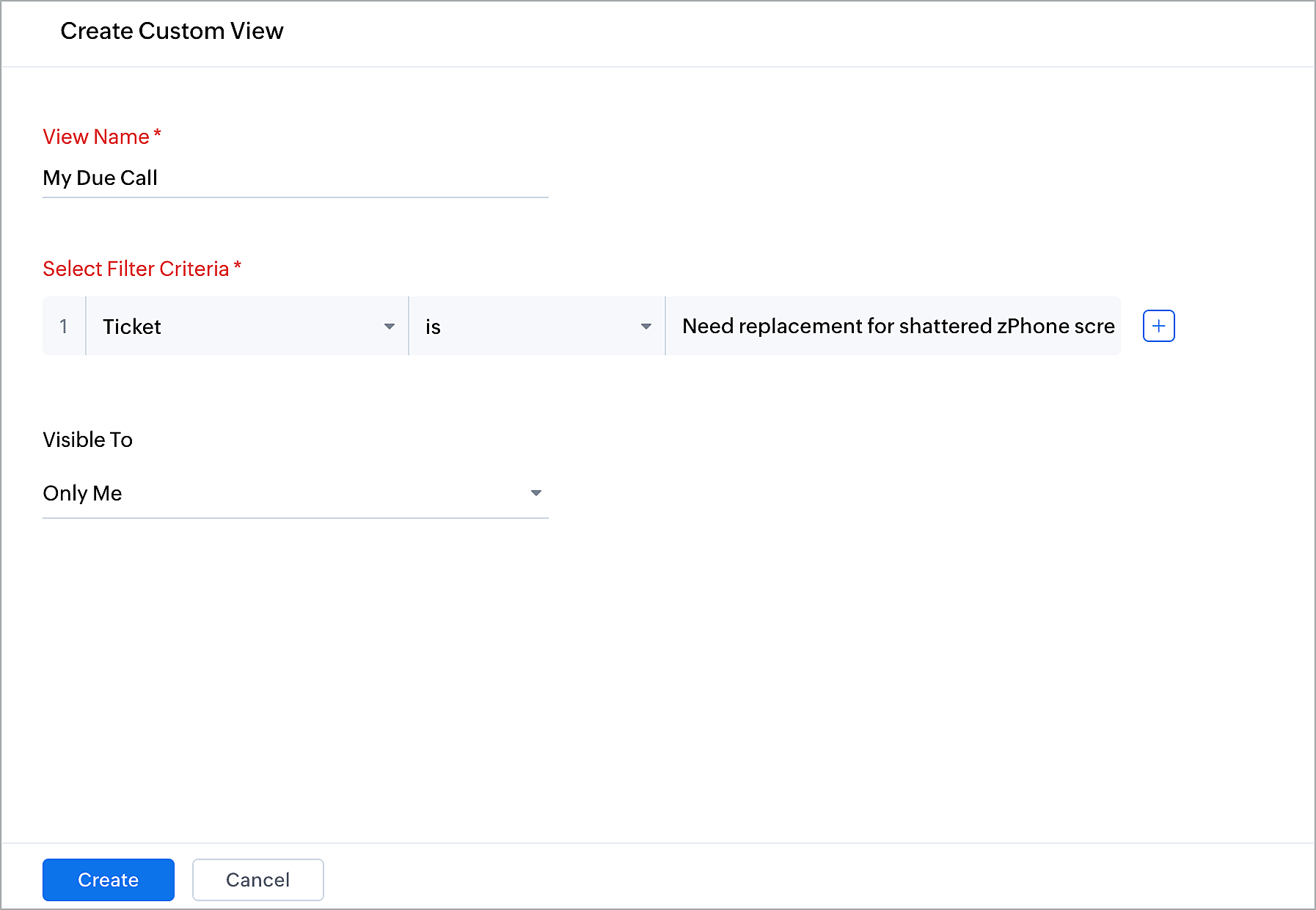Click the red "View Name" label
The height and width of the screenshot is (910, 1316).
point(96,137)
